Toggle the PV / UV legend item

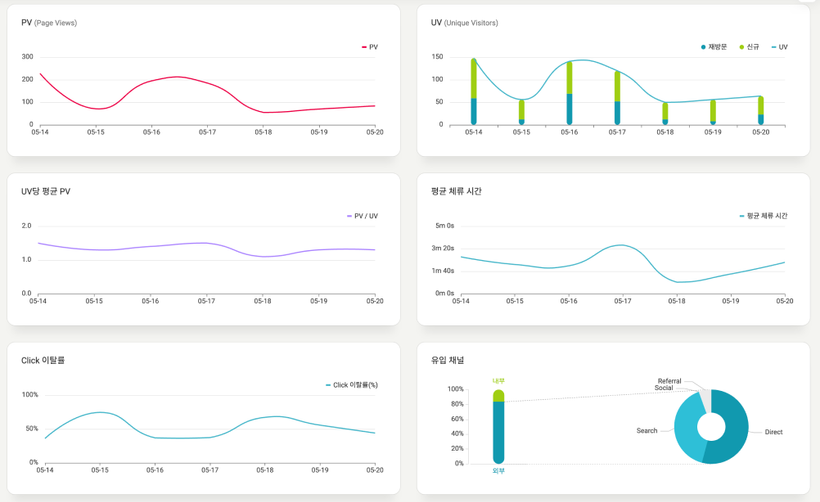363,216
